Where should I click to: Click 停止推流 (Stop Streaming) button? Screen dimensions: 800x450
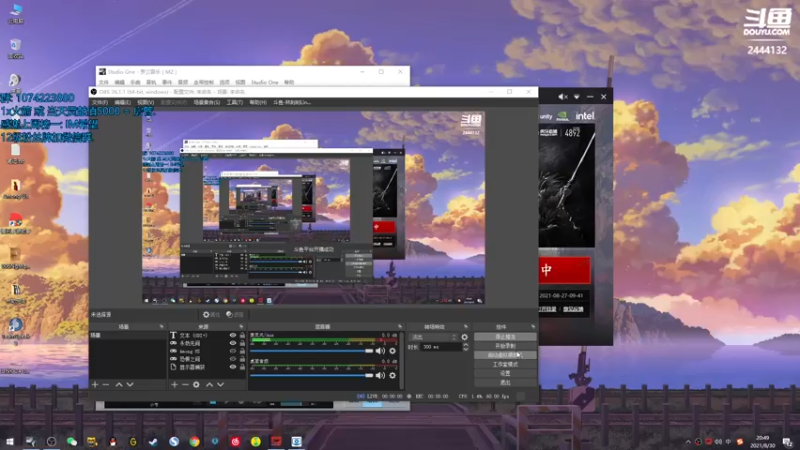pyautogui.click(x=505, y=337)
